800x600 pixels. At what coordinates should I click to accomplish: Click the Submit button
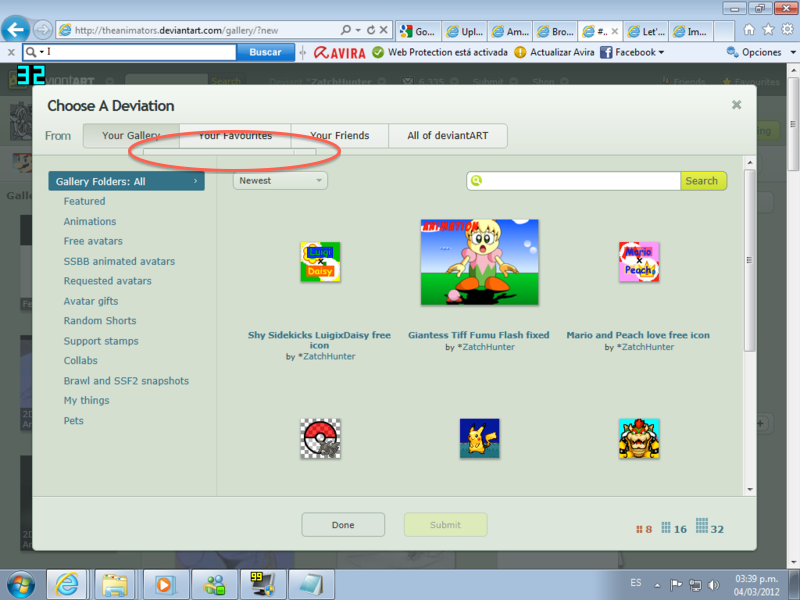pyautogui.click(x=445, y=524)
